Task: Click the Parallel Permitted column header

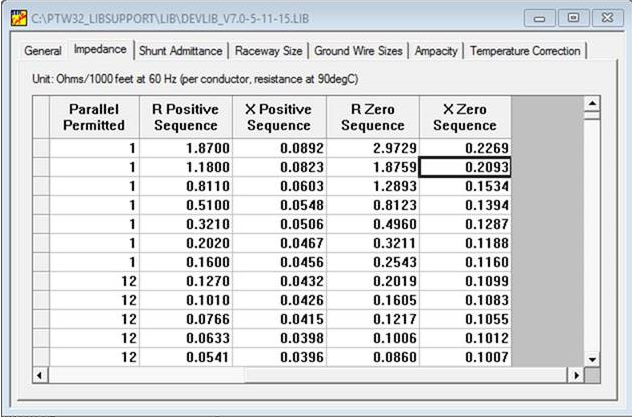Action: (x=94, y=117)
